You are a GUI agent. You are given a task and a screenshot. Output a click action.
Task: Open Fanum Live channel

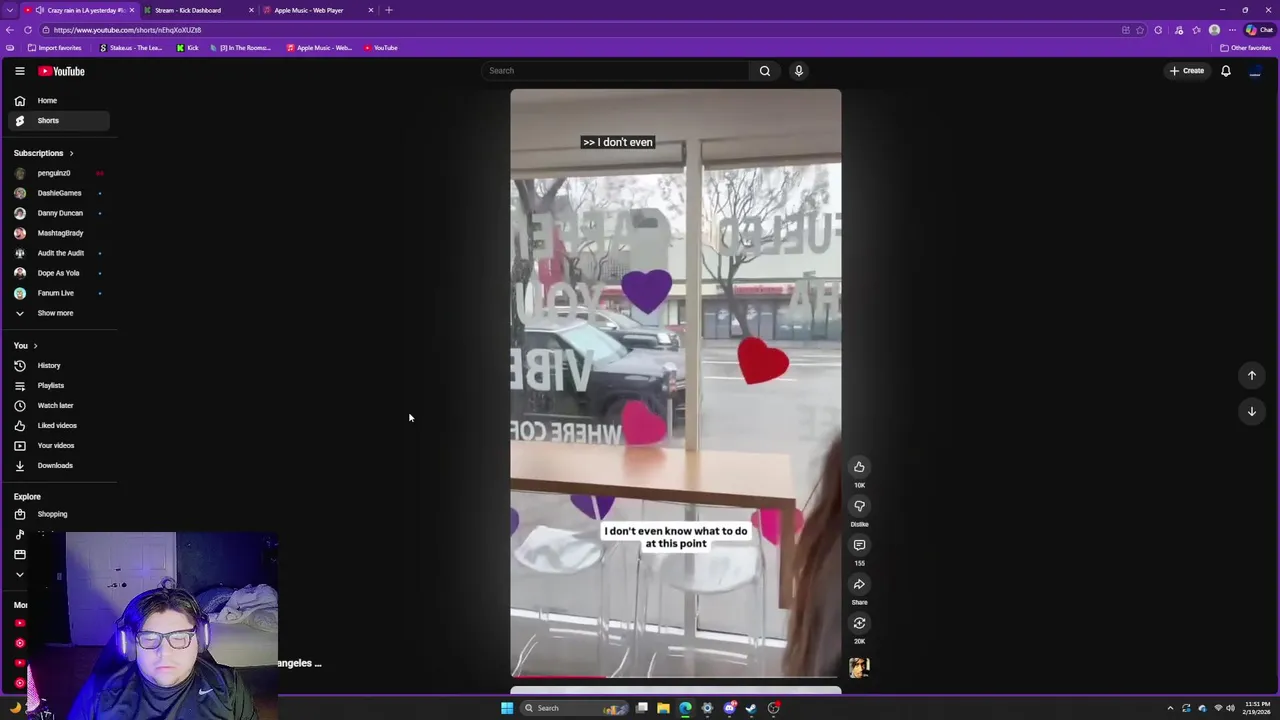(58, 293)
